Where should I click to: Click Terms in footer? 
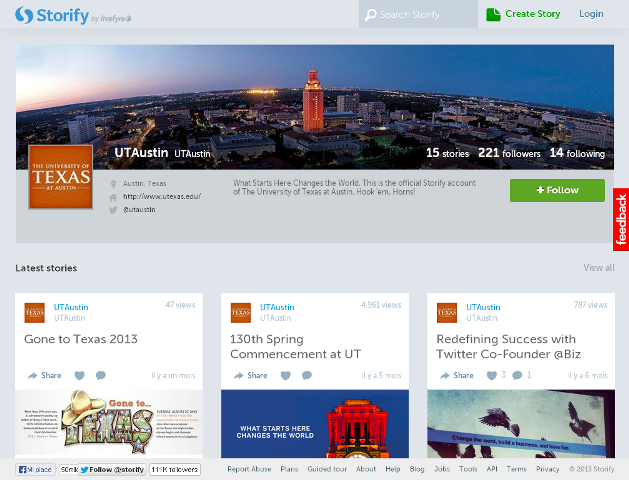[x=517, y=469]
